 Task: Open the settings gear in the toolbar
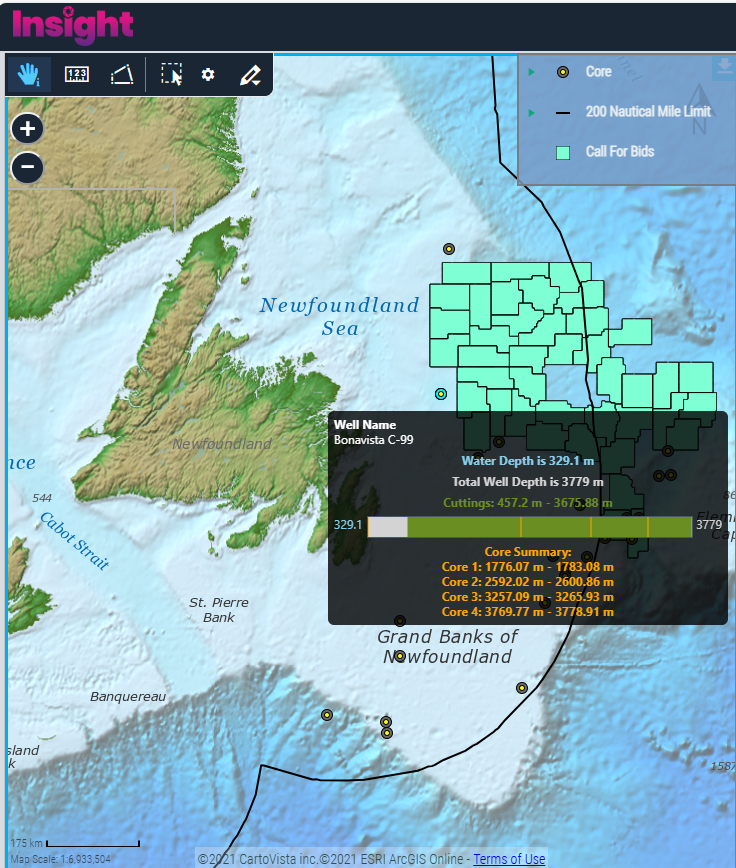click(208, 74)
